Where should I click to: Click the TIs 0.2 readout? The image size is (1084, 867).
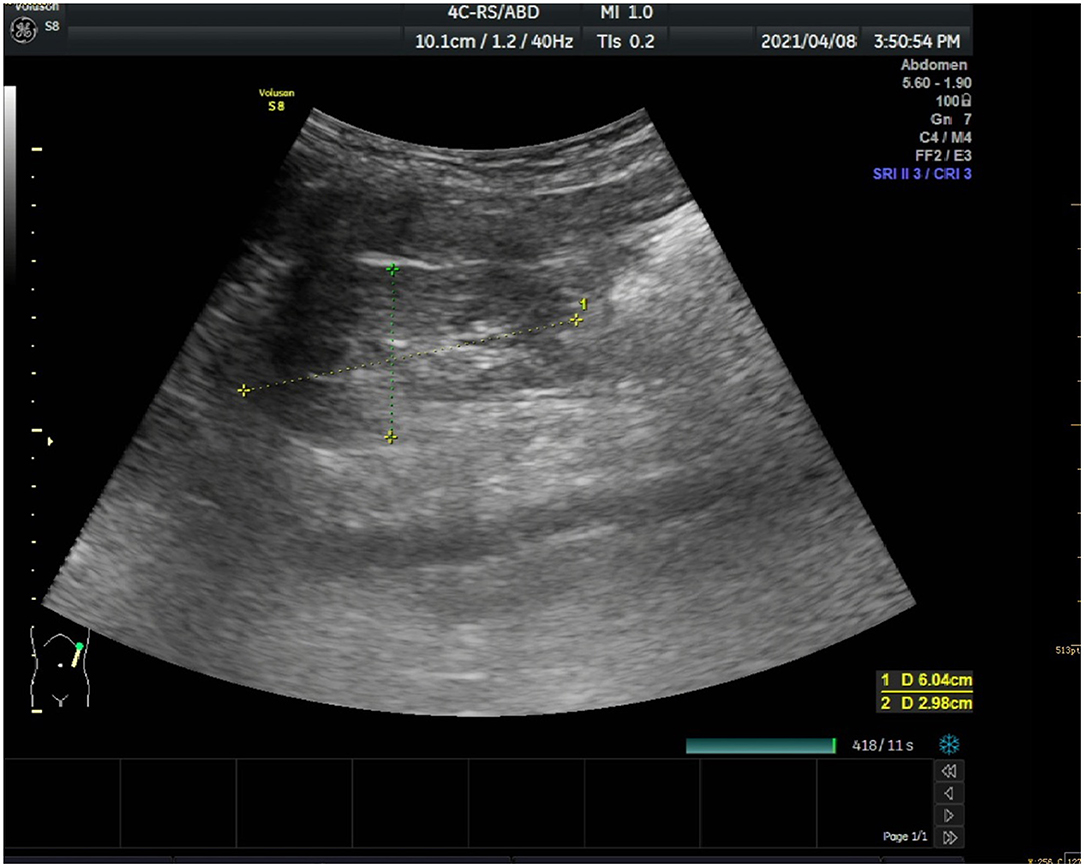[626, 41]
